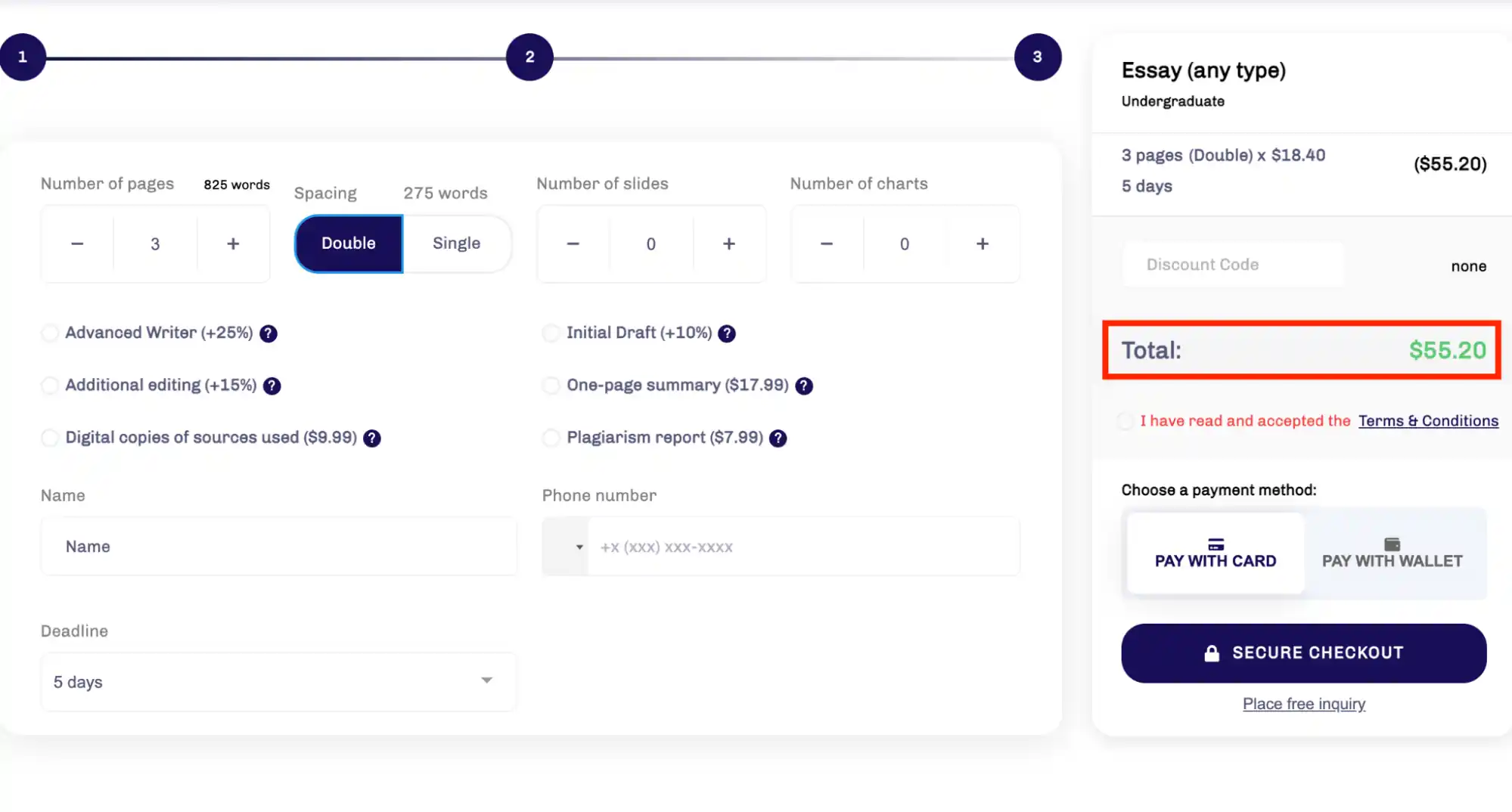
Task: Go to step 3 in progress bar
Action: point(1038,57)
